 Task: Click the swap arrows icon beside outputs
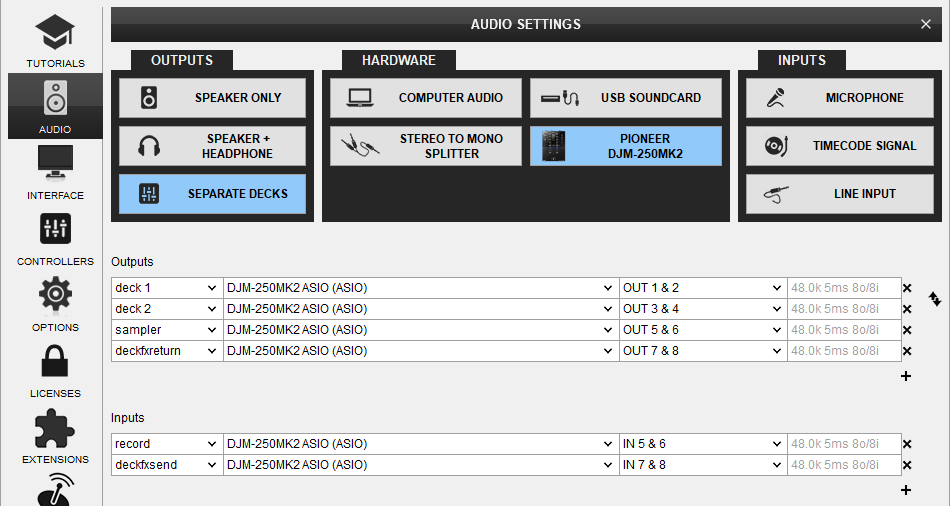point(935,299)
